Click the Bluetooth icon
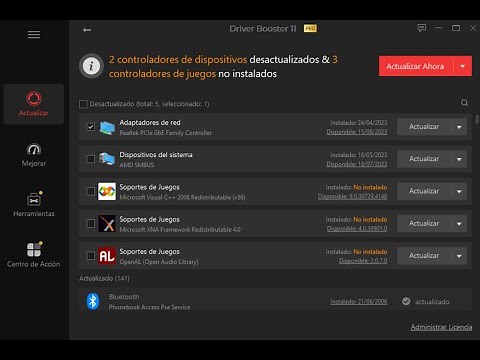Screen dimensions: 480x360 click(93, 301)
